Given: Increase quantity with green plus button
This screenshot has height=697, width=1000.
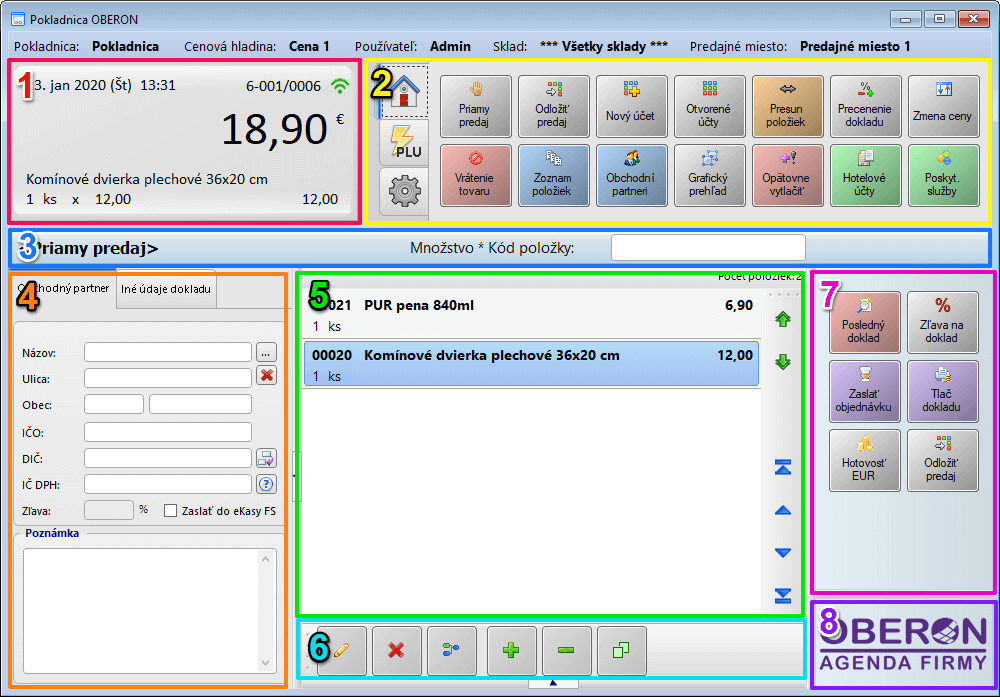Looking at the screenshot, I should [x=512, y=651].
